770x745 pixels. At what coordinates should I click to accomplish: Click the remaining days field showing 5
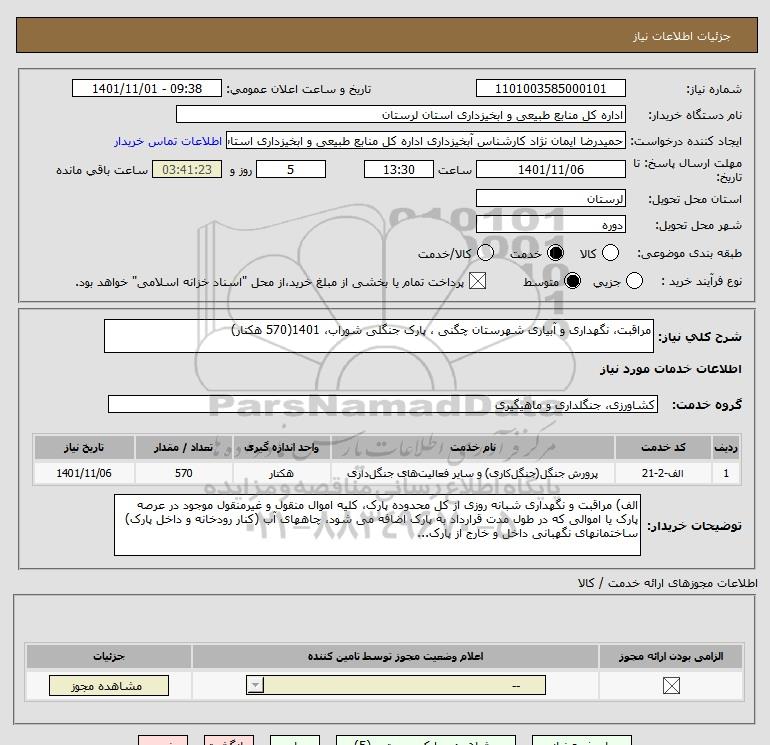[x=291, y=169]
